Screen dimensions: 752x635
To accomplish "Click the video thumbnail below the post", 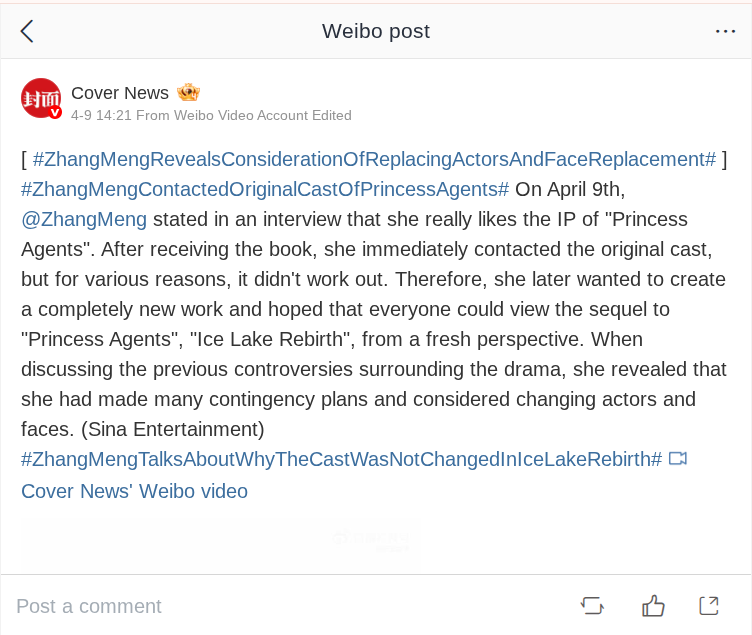I will click(x=220, y=543).
